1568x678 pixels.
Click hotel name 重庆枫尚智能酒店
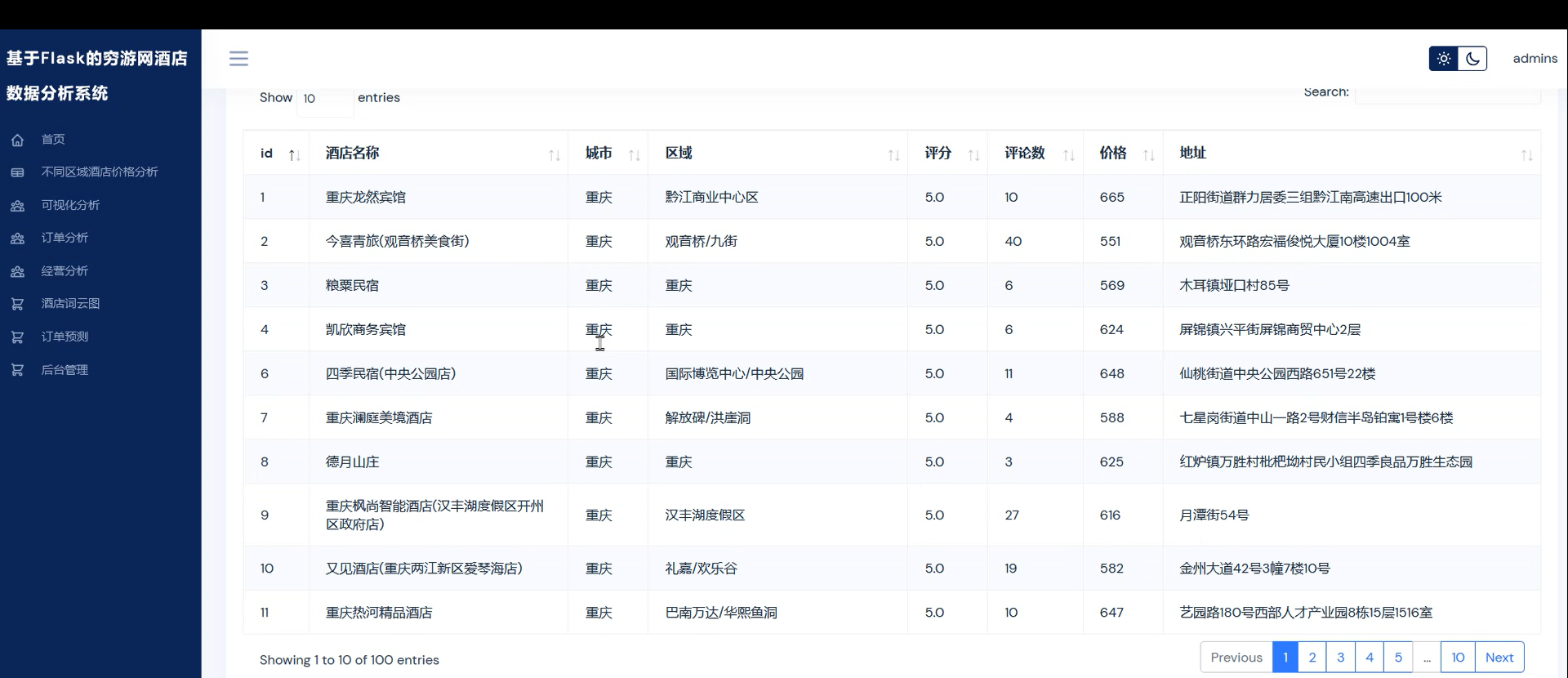click(434, 515)
